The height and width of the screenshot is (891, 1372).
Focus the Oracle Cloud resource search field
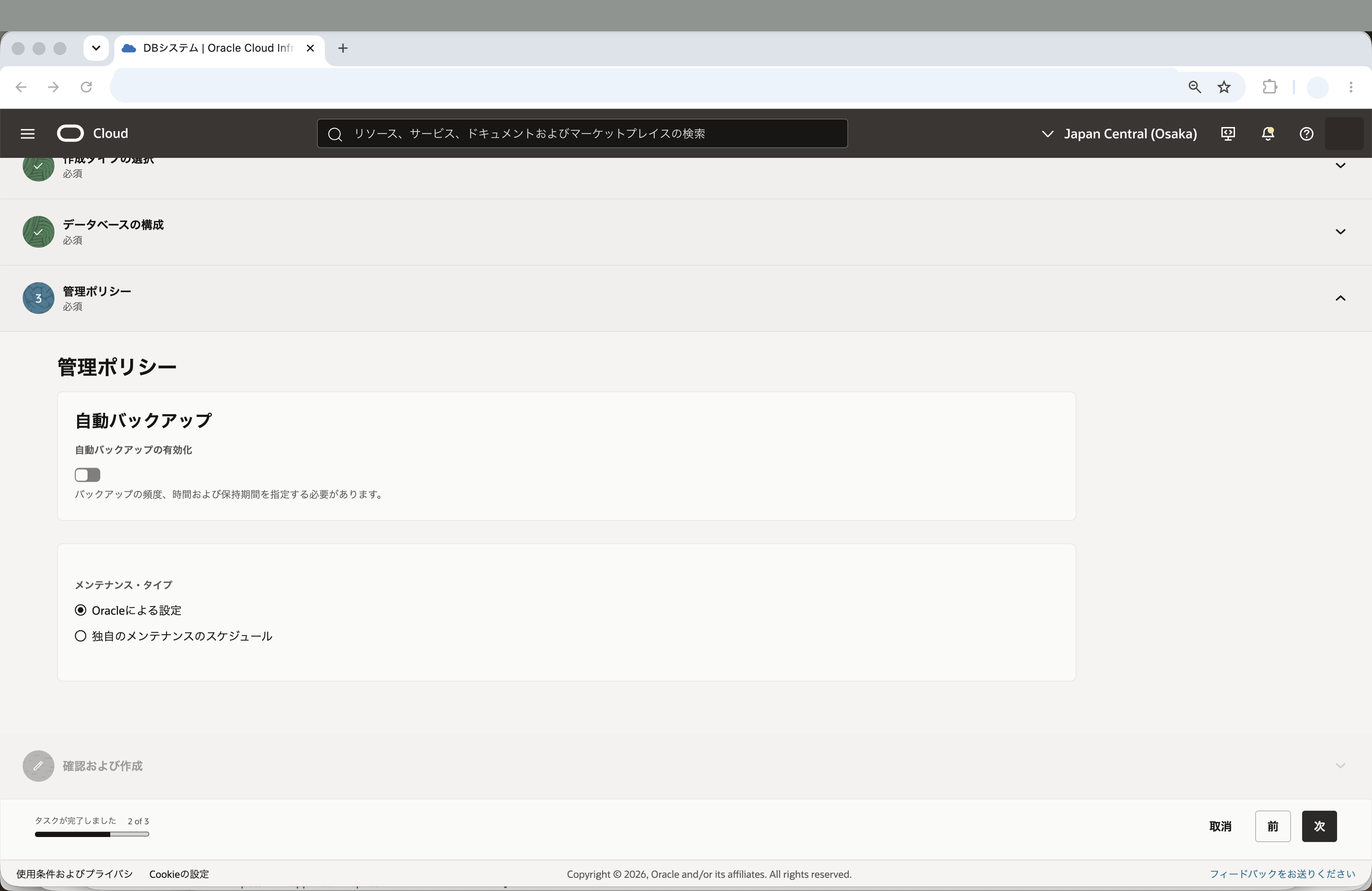tap(582, 134)
